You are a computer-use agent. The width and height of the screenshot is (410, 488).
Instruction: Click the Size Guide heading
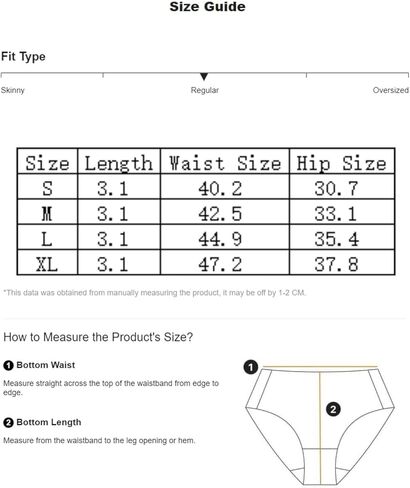coord(207,7)
